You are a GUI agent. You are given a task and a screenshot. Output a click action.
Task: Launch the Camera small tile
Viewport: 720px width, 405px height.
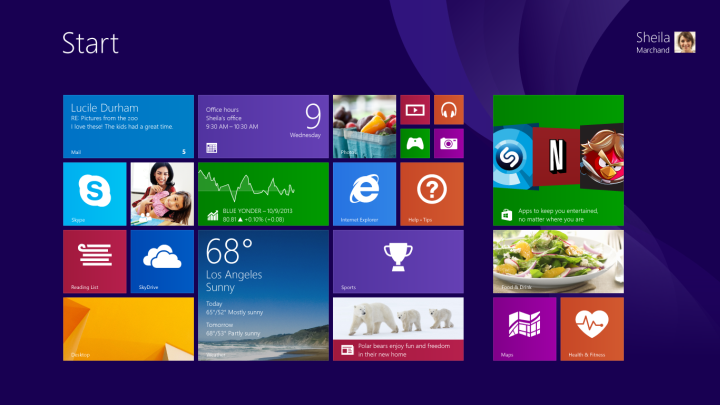click(x=448, y=144)
